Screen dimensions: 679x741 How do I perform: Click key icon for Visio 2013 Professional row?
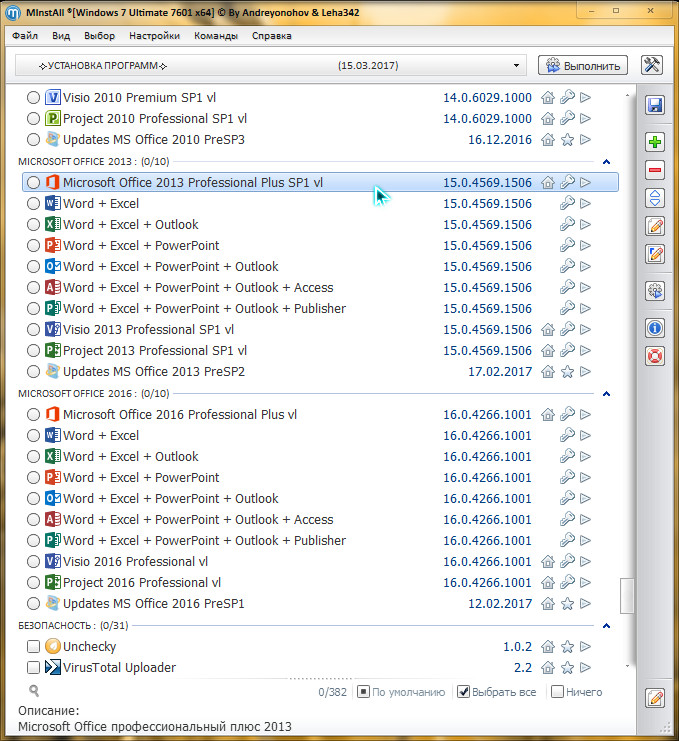pyautogui.click(x=567, y=329)
